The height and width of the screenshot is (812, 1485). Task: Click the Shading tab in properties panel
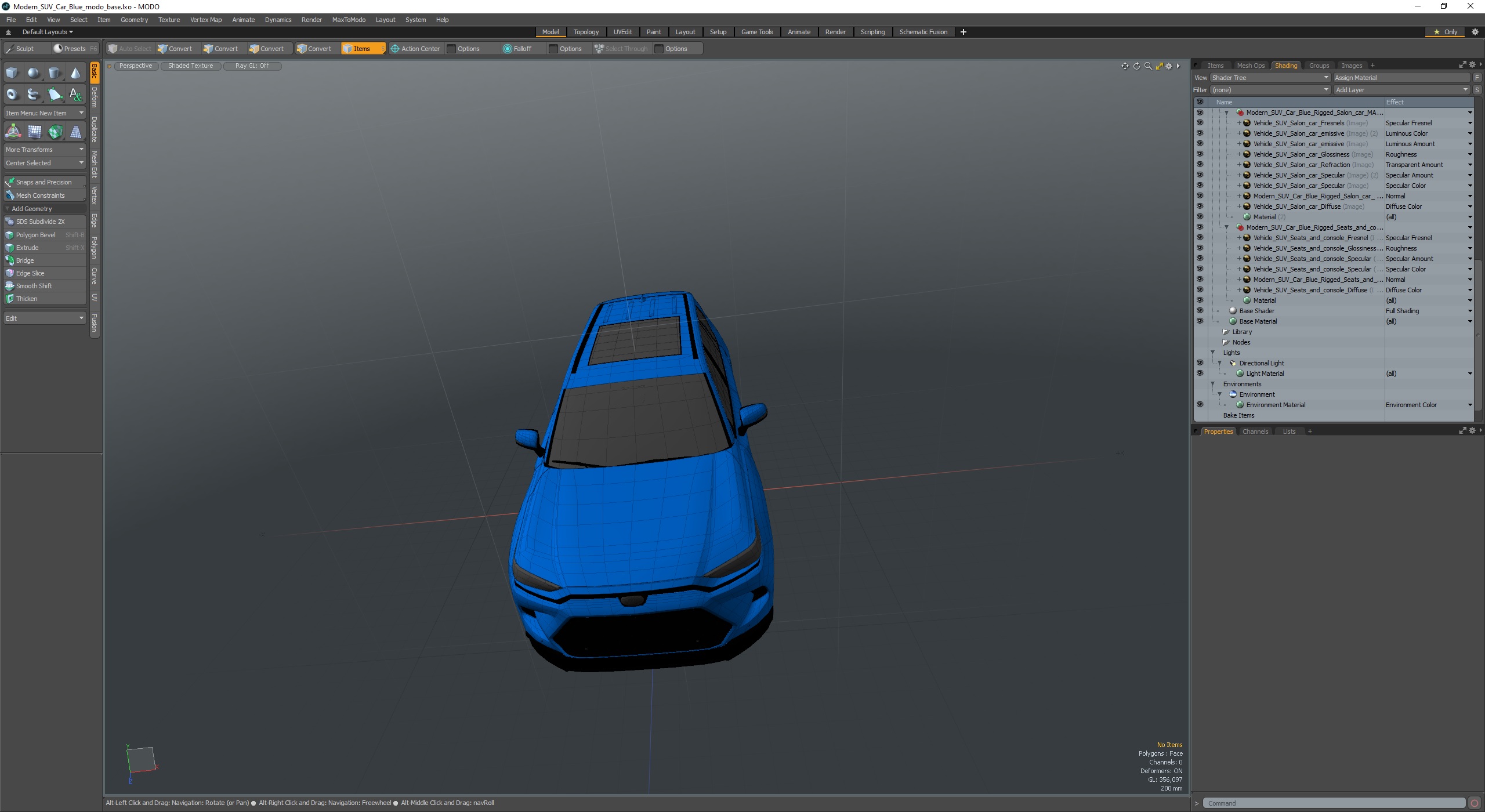click(1287, 65)
